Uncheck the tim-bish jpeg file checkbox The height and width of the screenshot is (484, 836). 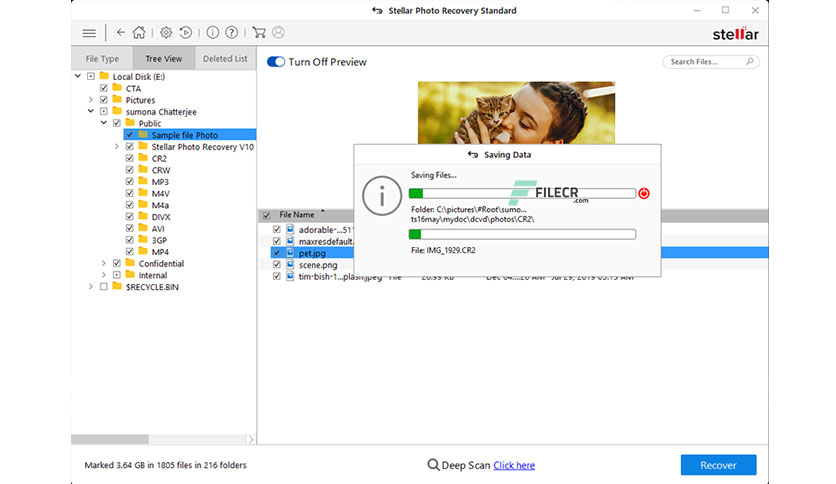(x=277, y=276)
